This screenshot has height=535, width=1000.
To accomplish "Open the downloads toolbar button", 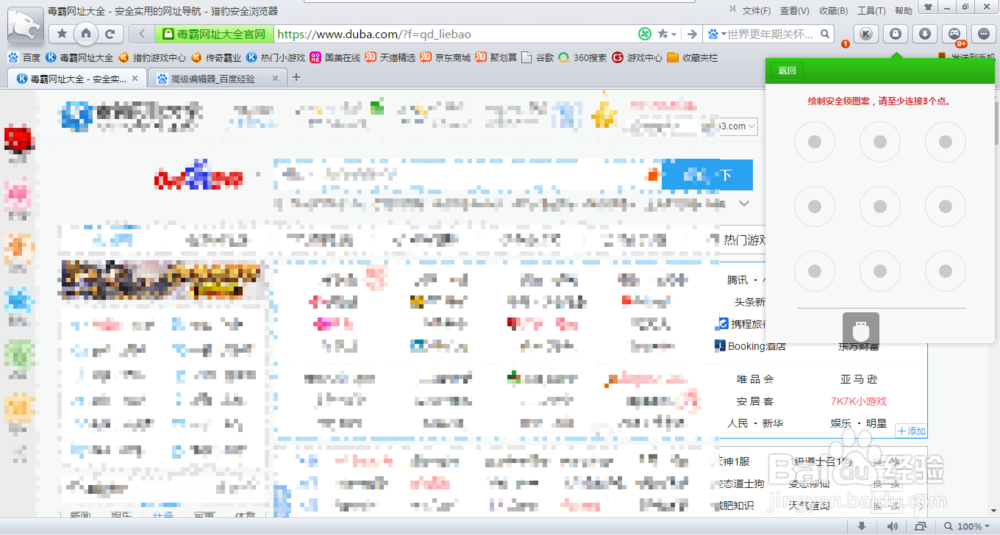I will coord(925,34).
